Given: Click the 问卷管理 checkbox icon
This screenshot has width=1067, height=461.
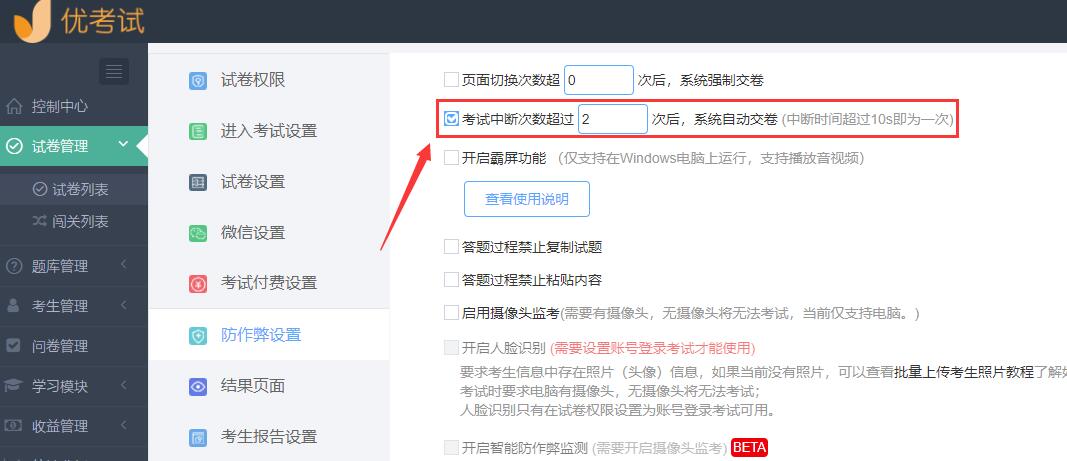Looking at the screenshot, I should [14, 346].
